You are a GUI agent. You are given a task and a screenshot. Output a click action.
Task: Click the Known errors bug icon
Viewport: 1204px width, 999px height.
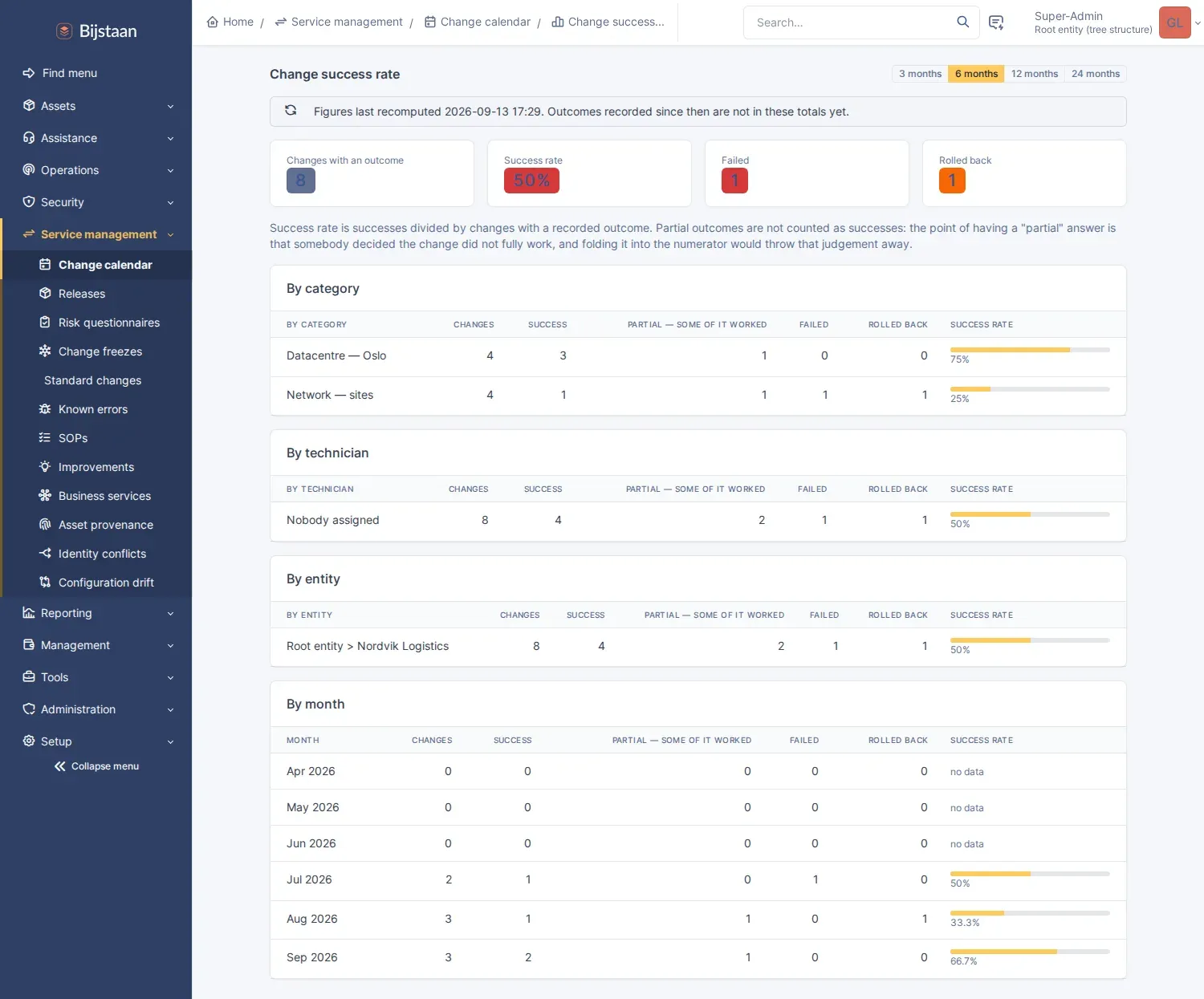click(x=45, y=409)
